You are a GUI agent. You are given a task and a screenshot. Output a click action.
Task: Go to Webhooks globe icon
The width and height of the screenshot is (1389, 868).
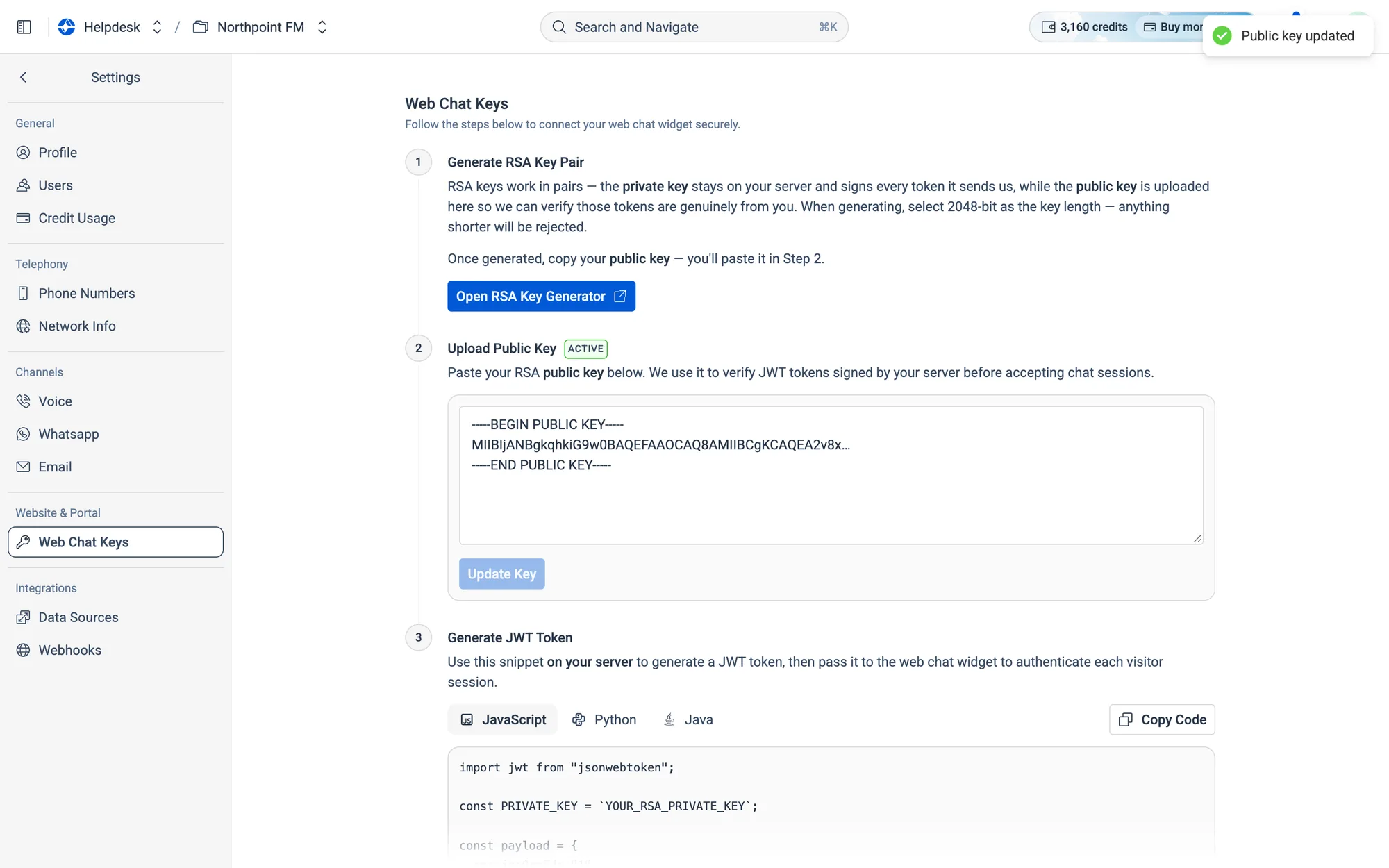pos(23,650)
